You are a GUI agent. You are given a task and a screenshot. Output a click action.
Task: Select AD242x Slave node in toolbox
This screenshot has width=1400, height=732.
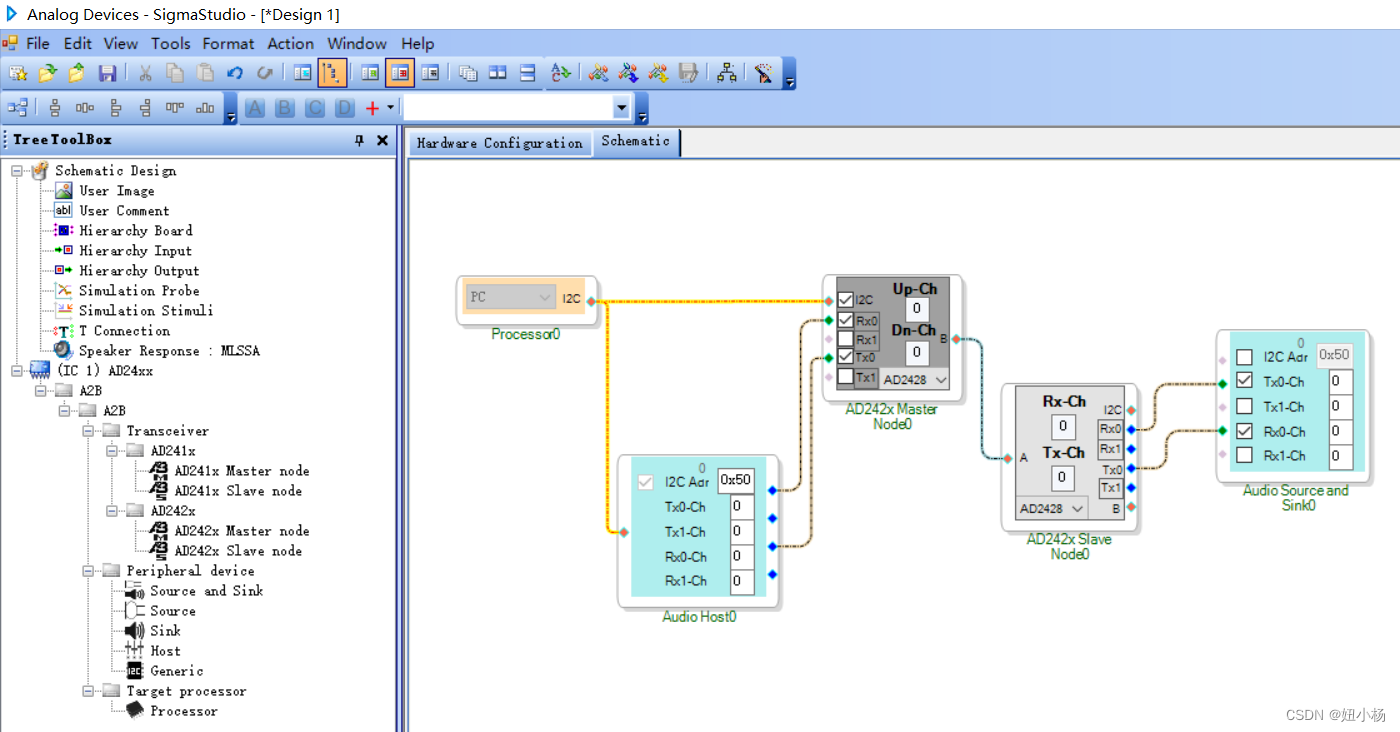pyautogui.click(x=238, y=551)
